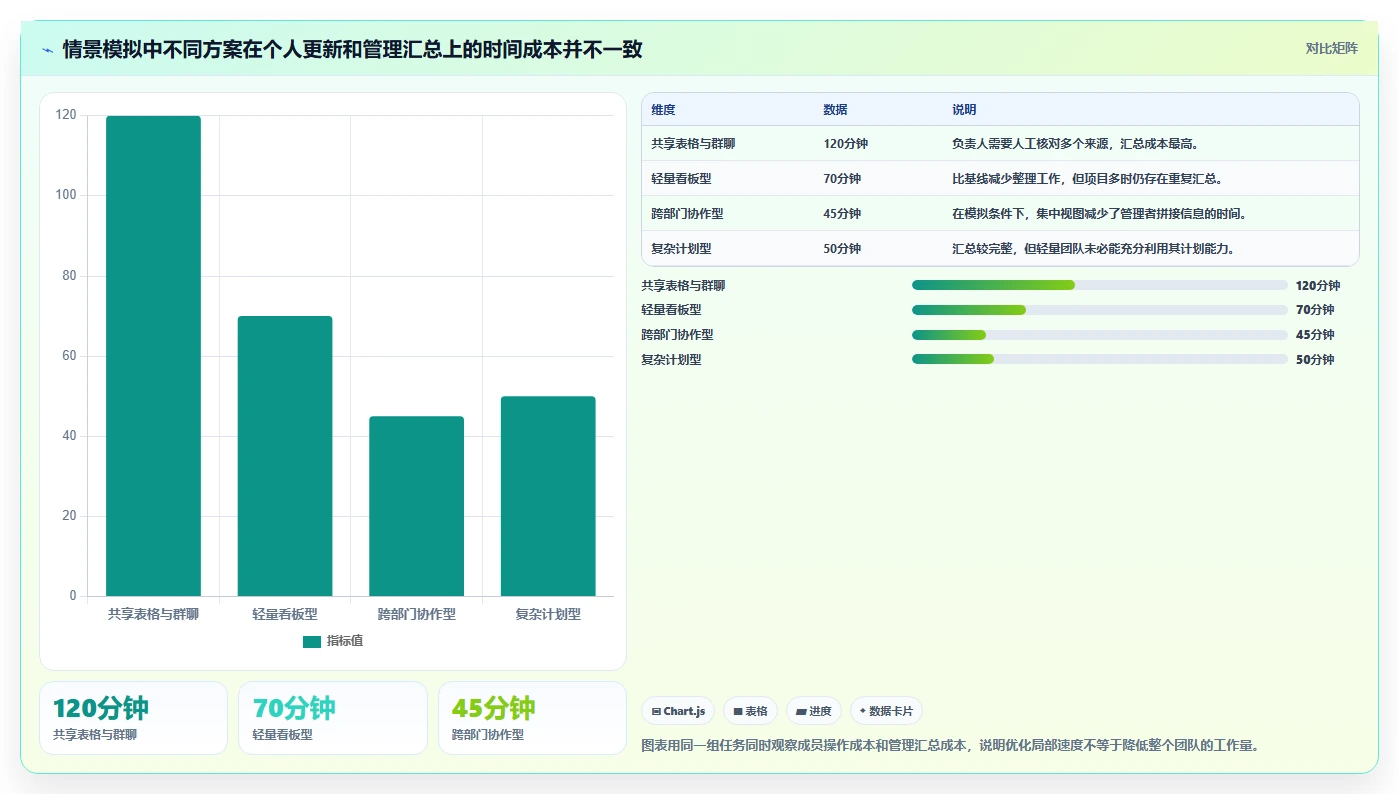Screen dimensions: 1399x794
Task: Select the 复杂计划型 progress bar track
Action: pos(1100,359)
